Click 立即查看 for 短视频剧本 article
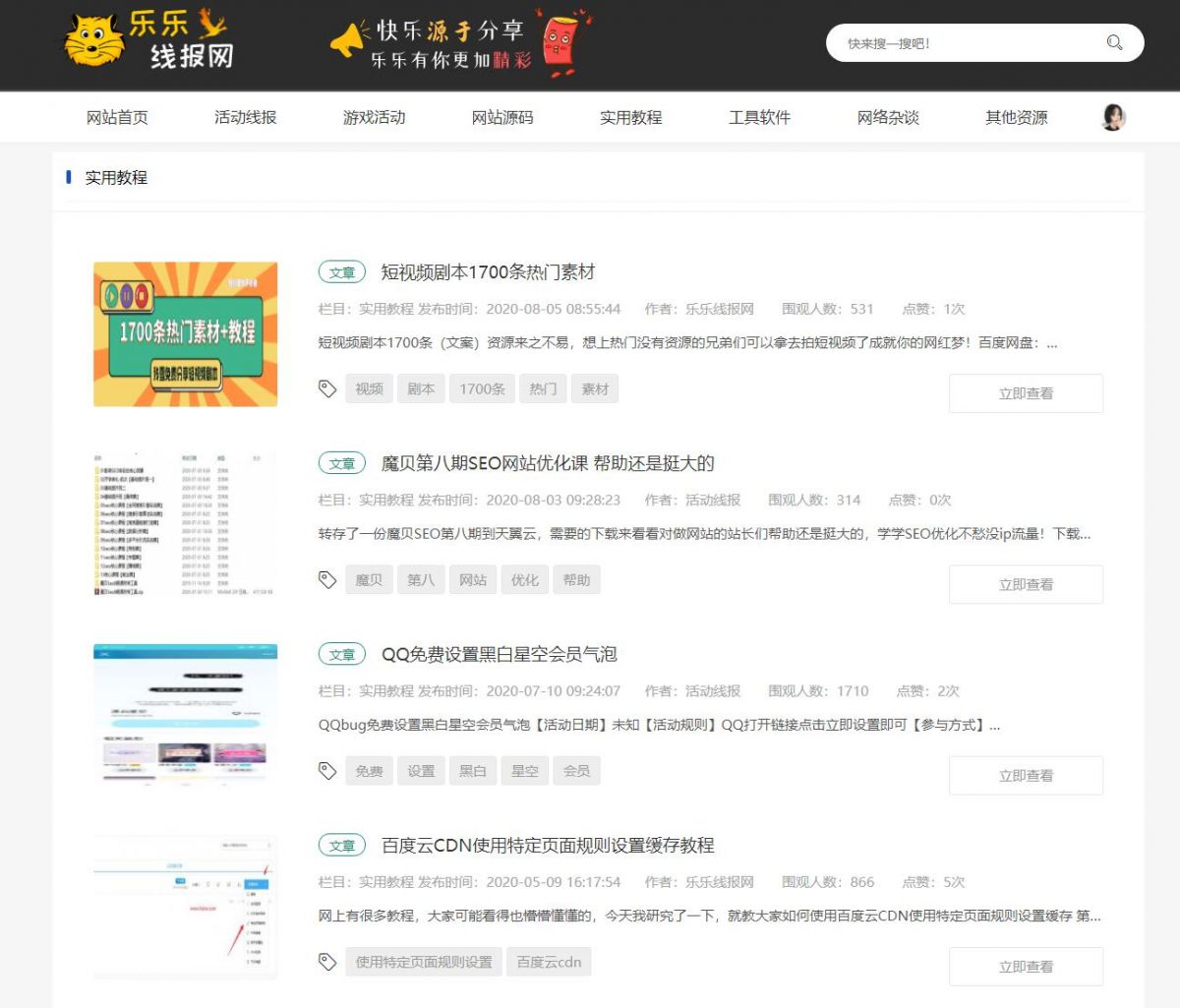This screenshot has height=1008, width=1180. (x=1026, y=392)
